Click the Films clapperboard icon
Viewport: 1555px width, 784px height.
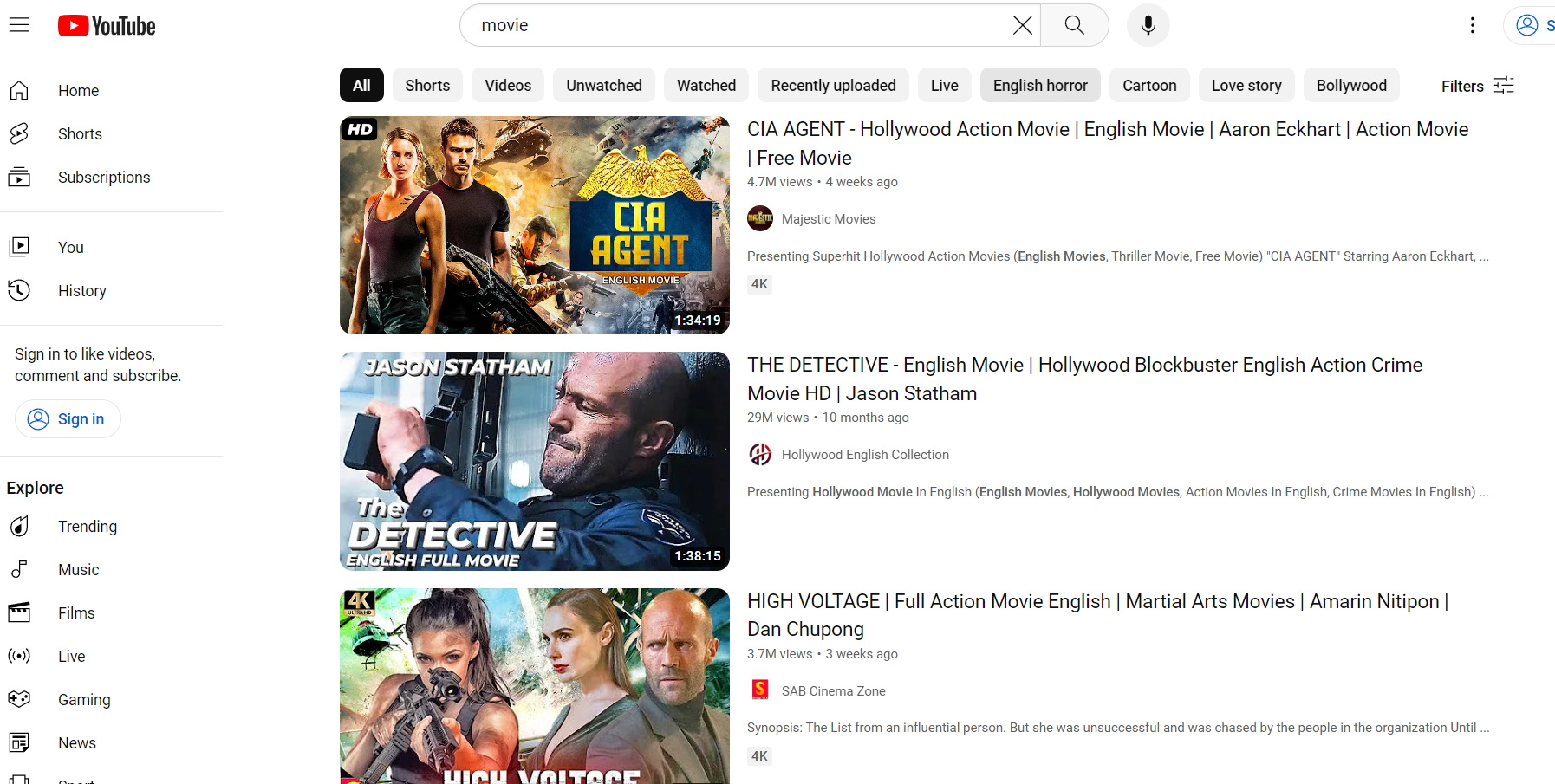pos(19,613)
